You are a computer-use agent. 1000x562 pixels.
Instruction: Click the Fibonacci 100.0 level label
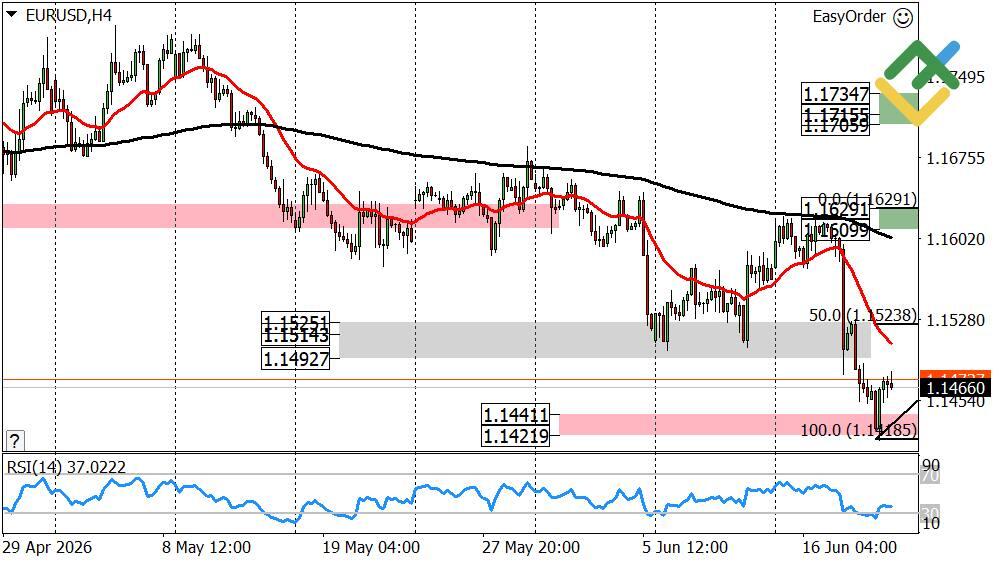pyautogui.click(x=858, y=430)
